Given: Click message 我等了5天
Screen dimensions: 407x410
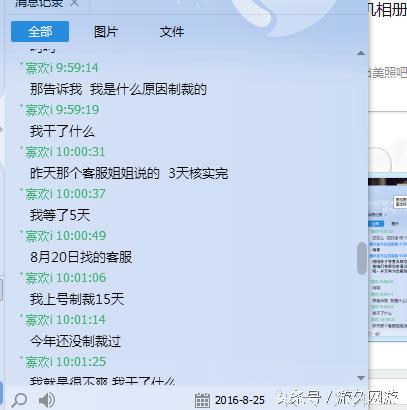Looking at the screenshot, I should 60,215.
